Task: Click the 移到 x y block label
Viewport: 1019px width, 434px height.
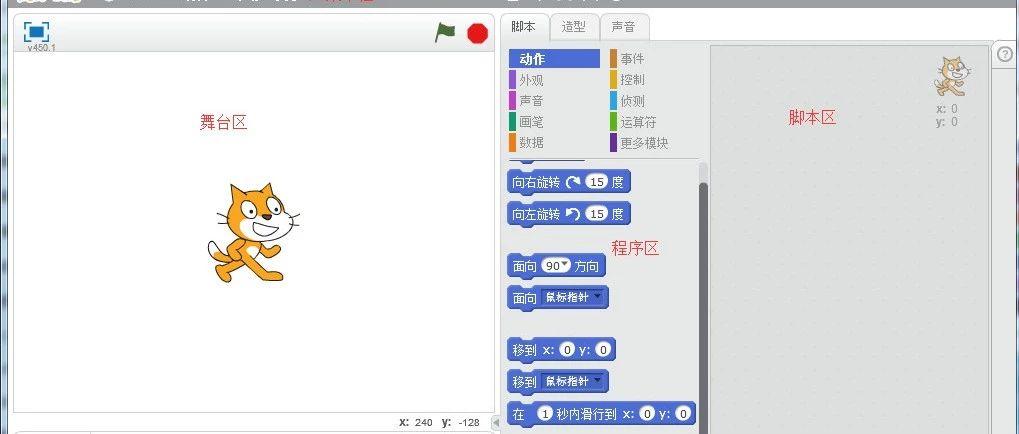Action: click(524, 350)
